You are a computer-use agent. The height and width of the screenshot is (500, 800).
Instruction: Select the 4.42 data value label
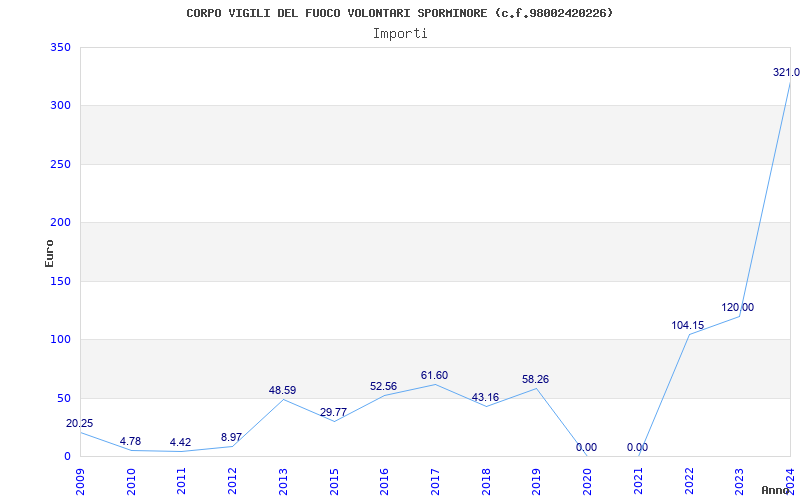click(x=181, y=442)
